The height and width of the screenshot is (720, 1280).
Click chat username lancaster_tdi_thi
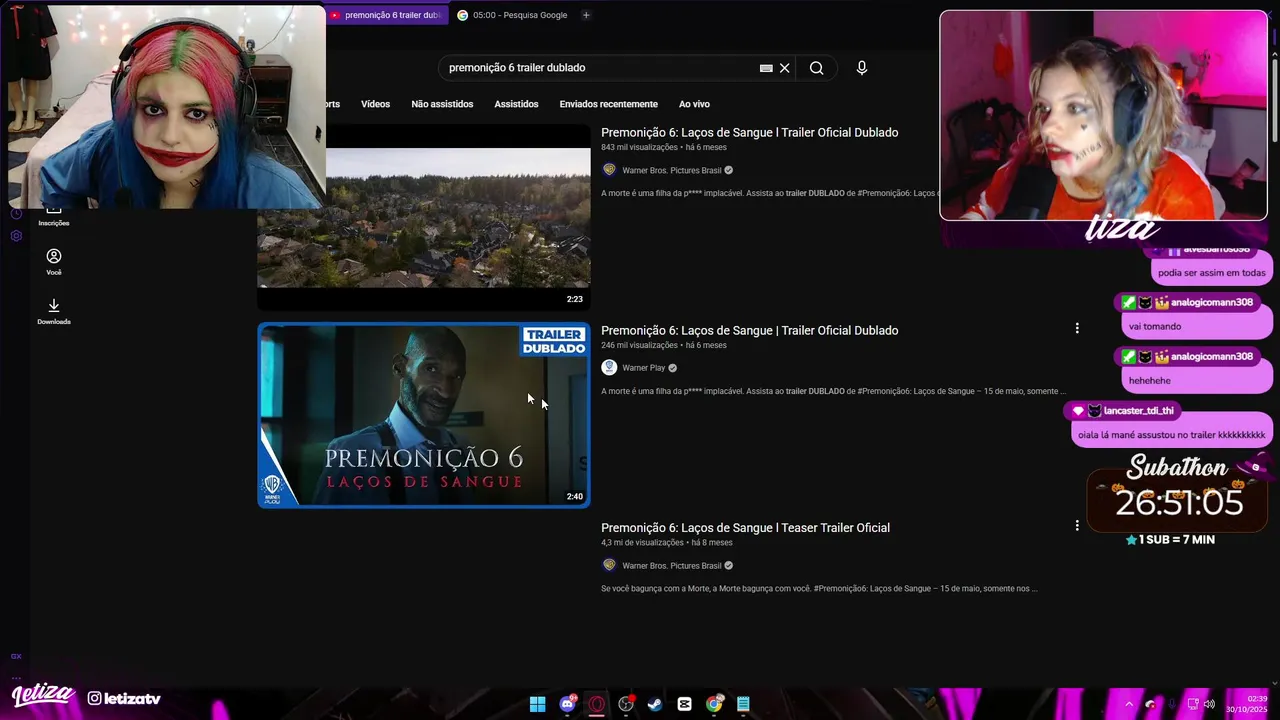tap(1138, 410)
